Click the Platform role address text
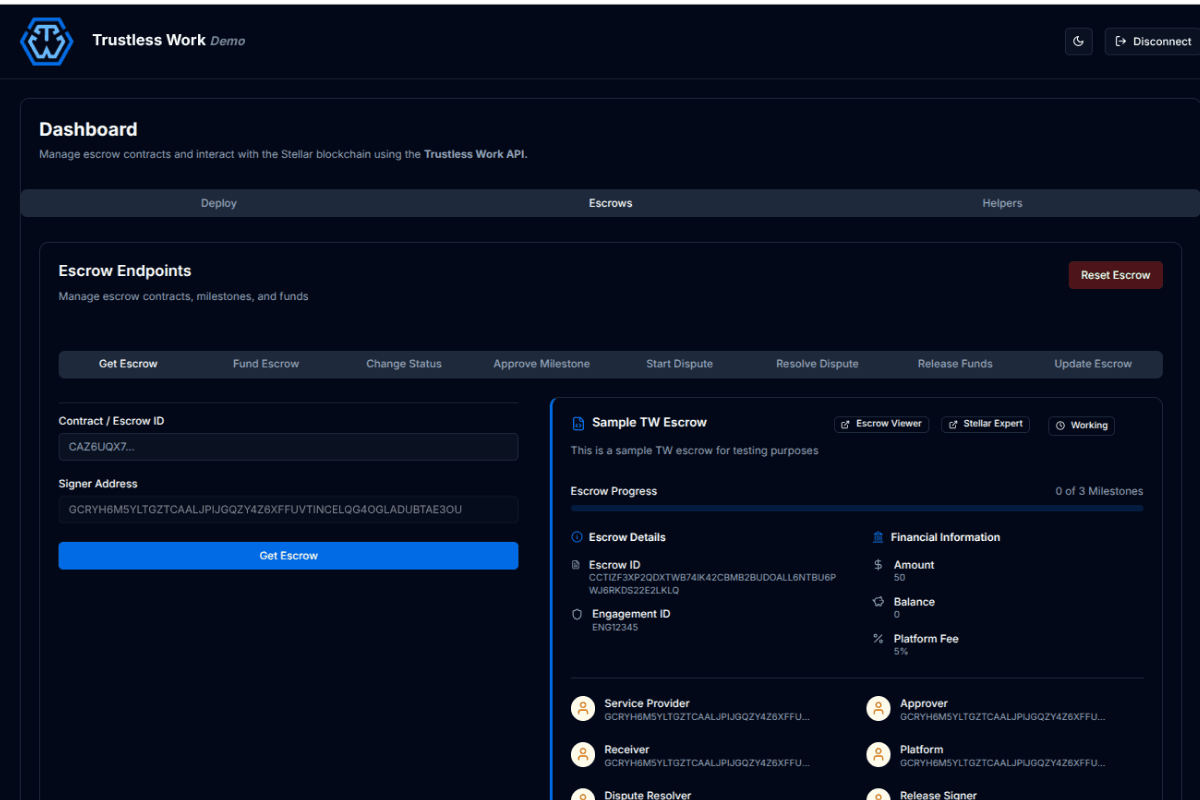This screenshot has height=800, width=1200. (1003, 763)
